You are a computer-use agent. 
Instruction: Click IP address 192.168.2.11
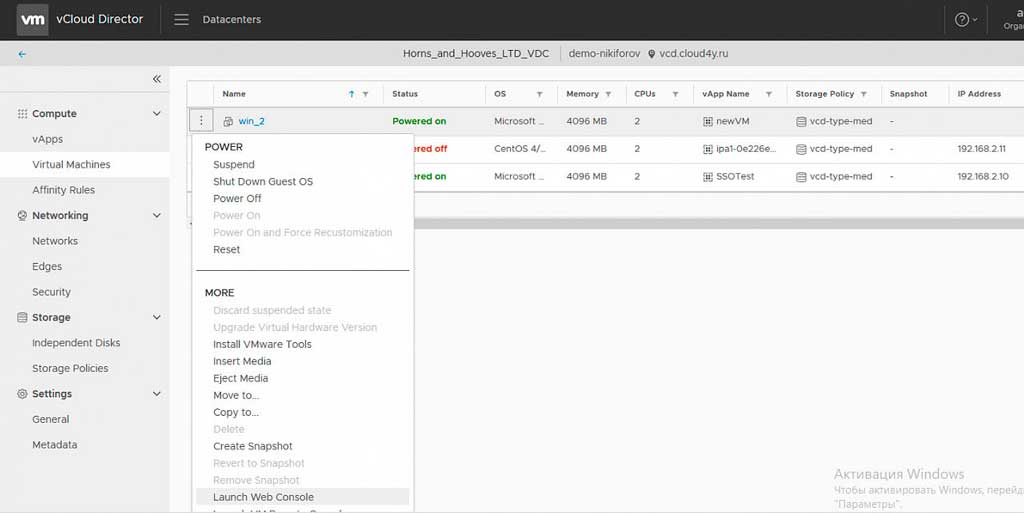pos(982,149)
